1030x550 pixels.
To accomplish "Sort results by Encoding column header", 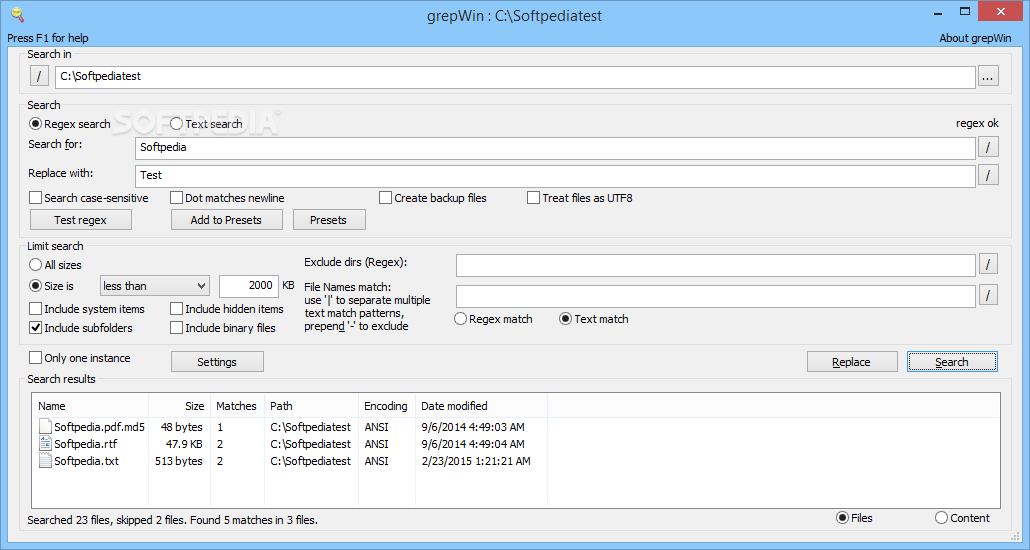I will click(x=387, y=406).
